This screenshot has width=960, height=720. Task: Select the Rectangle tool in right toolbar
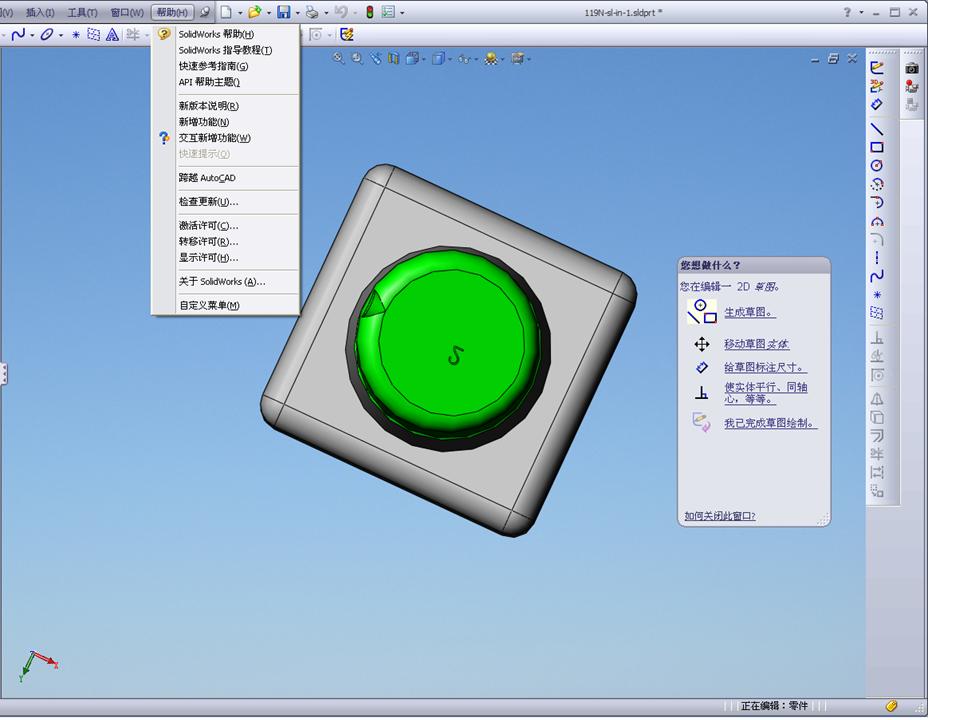[877, 147]
